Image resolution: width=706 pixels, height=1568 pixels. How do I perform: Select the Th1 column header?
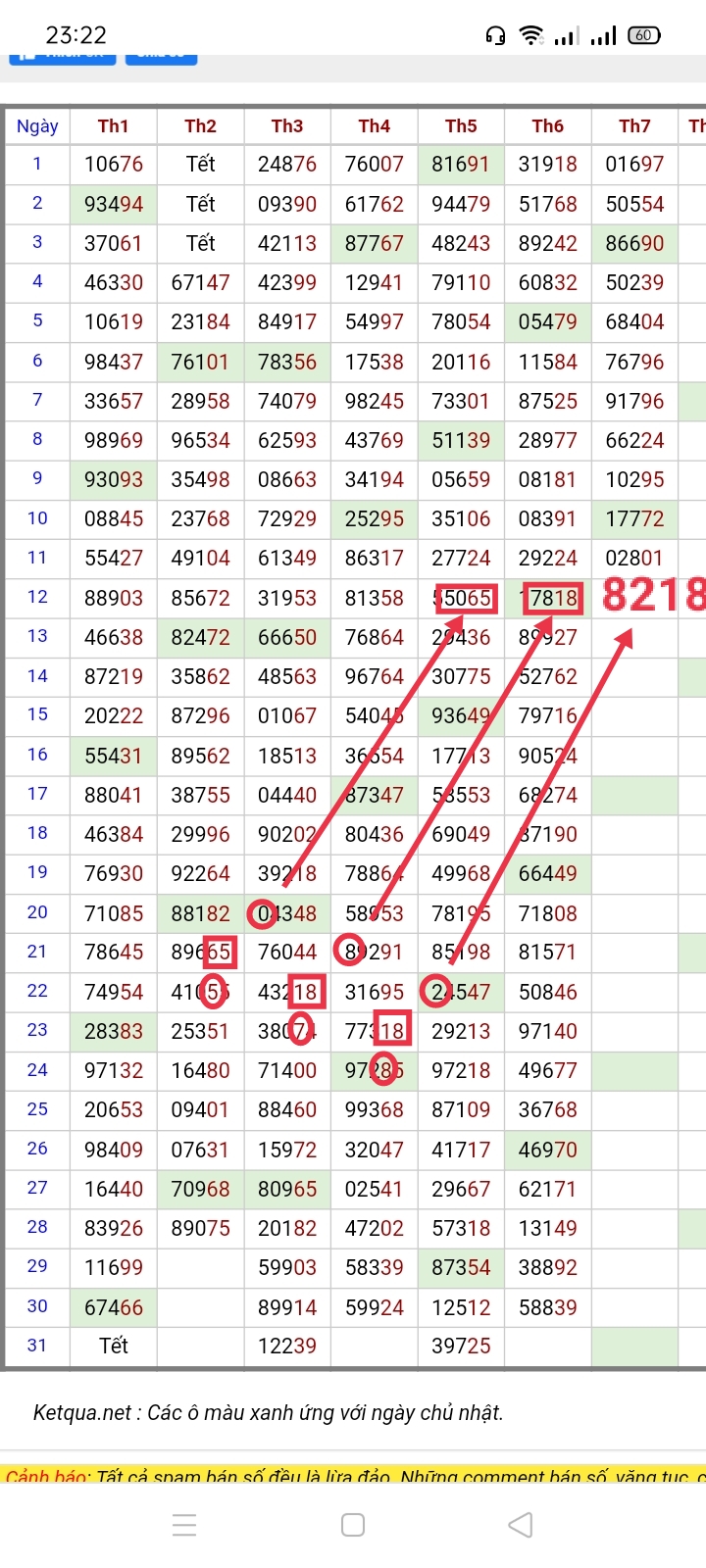pyautogui.click(x=114, y=126)
